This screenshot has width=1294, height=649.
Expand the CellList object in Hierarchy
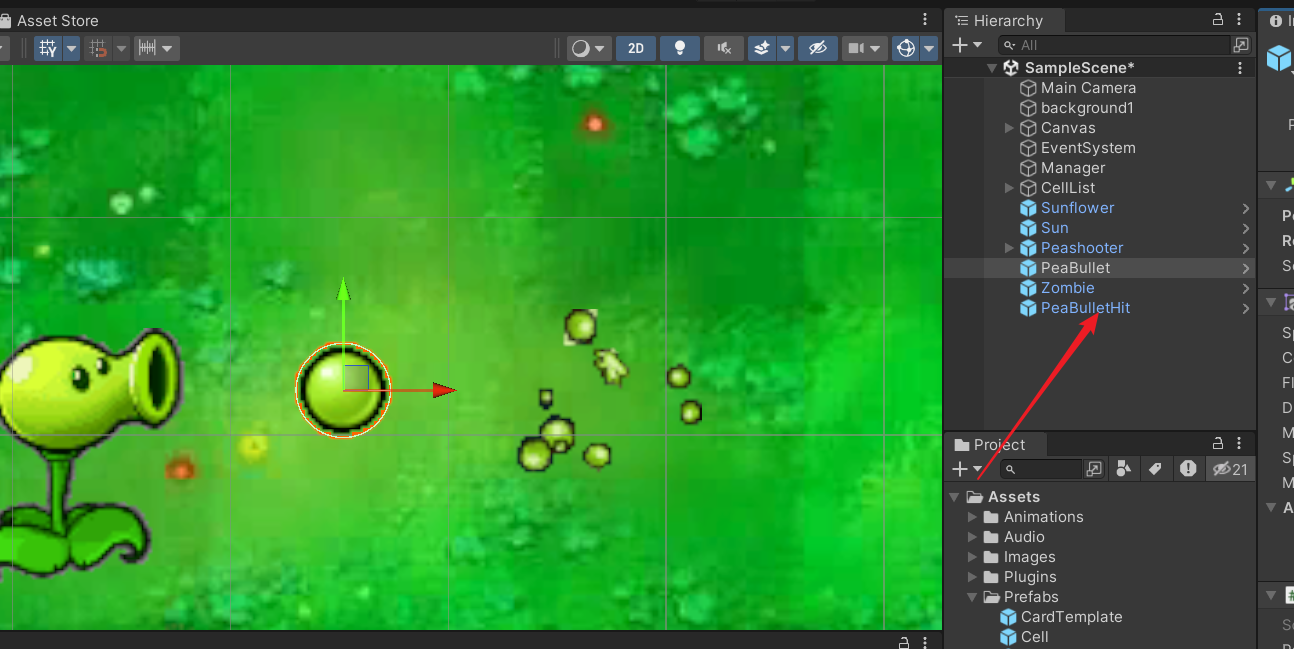1009,188
